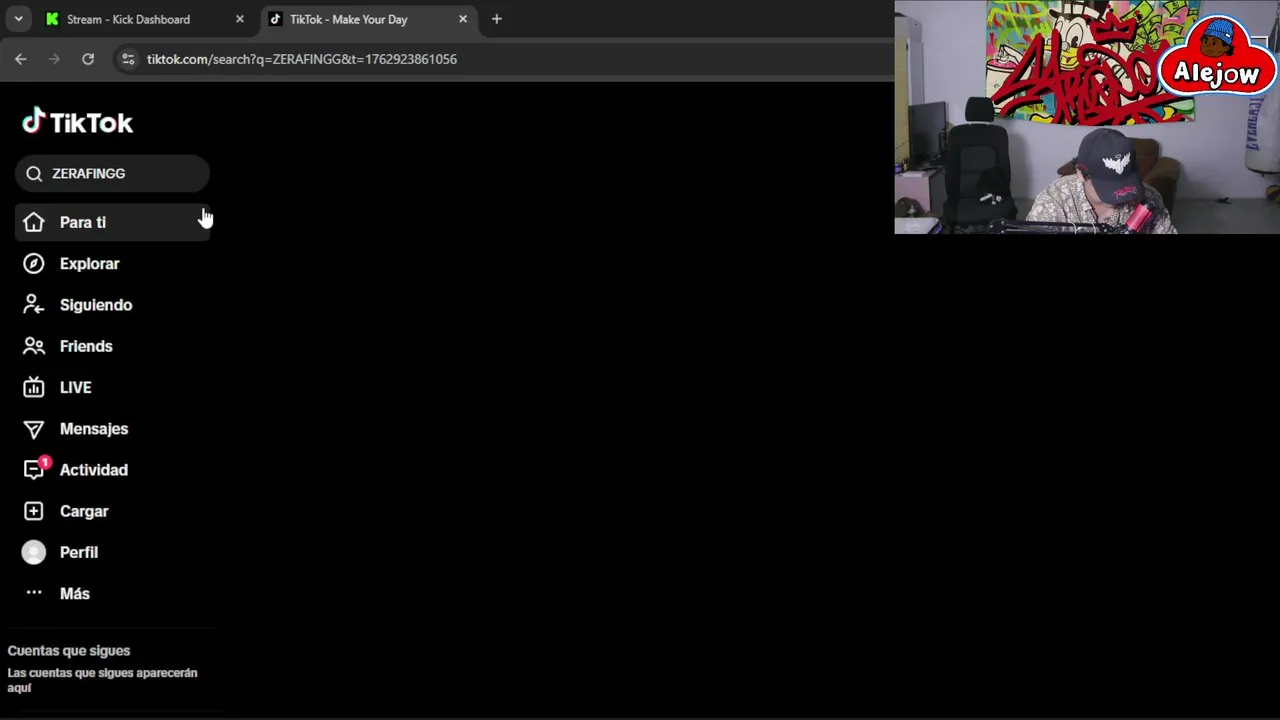Open the Para ti home icon
This screenshot has height=720, width=1280.
tap(34, 222)
